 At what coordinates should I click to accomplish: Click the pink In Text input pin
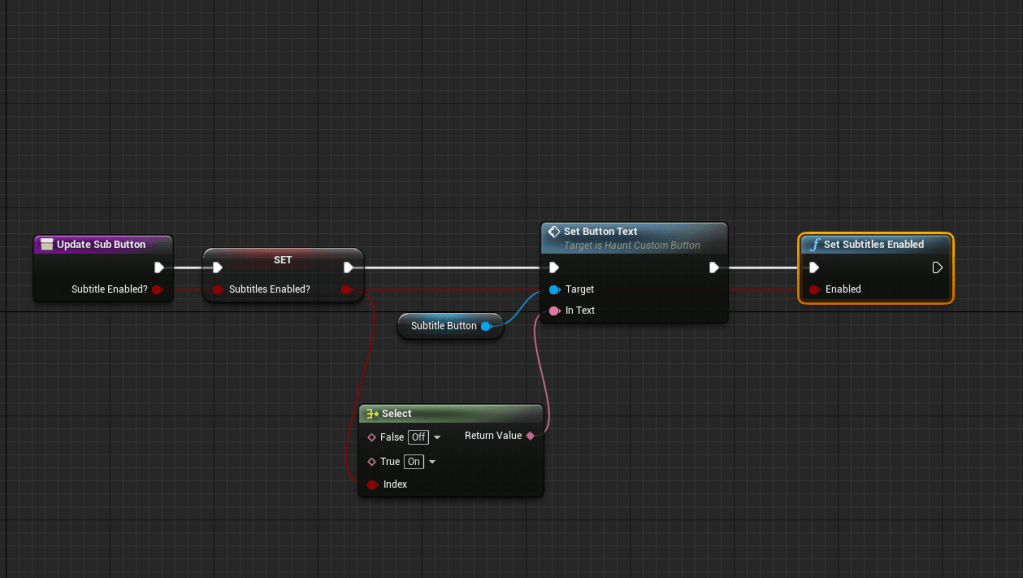[x=554, y=311]
